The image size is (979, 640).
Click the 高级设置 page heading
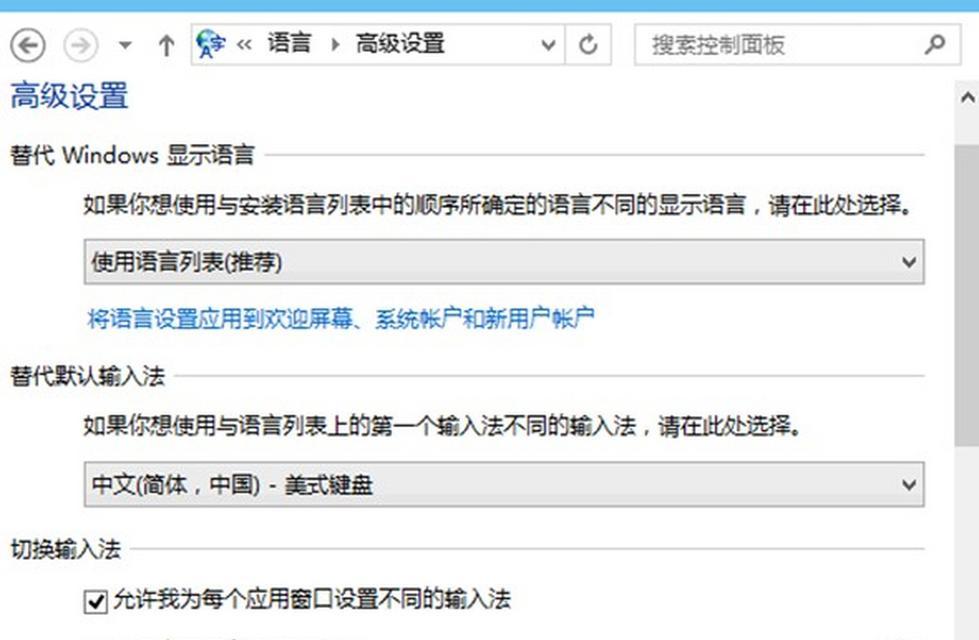click(69, 96)
